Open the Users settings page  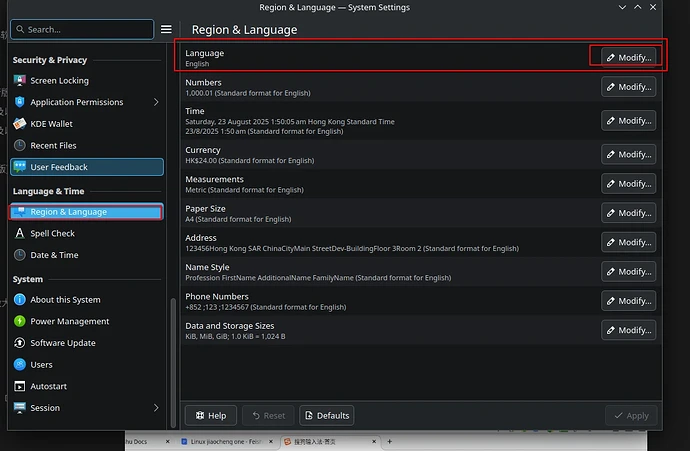click(x=41, y=365)
